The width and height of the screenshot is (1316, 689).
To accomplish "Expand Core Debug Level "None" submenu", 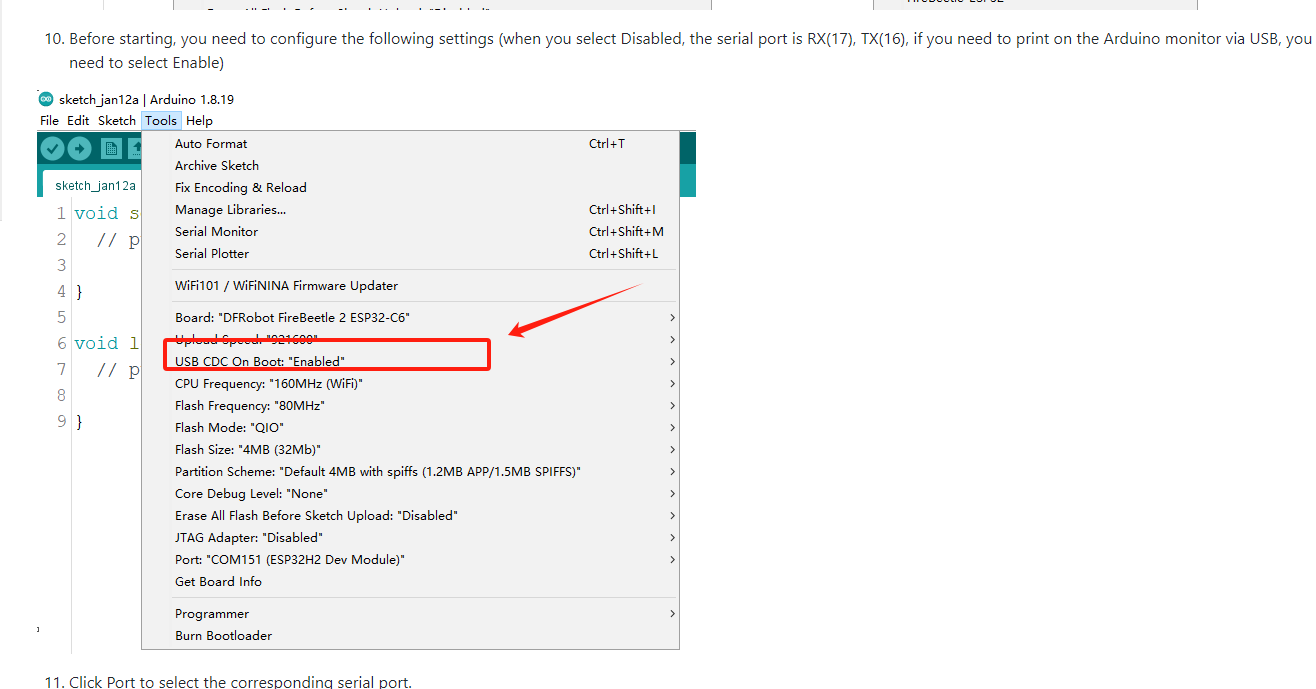I will click(411, 494).
